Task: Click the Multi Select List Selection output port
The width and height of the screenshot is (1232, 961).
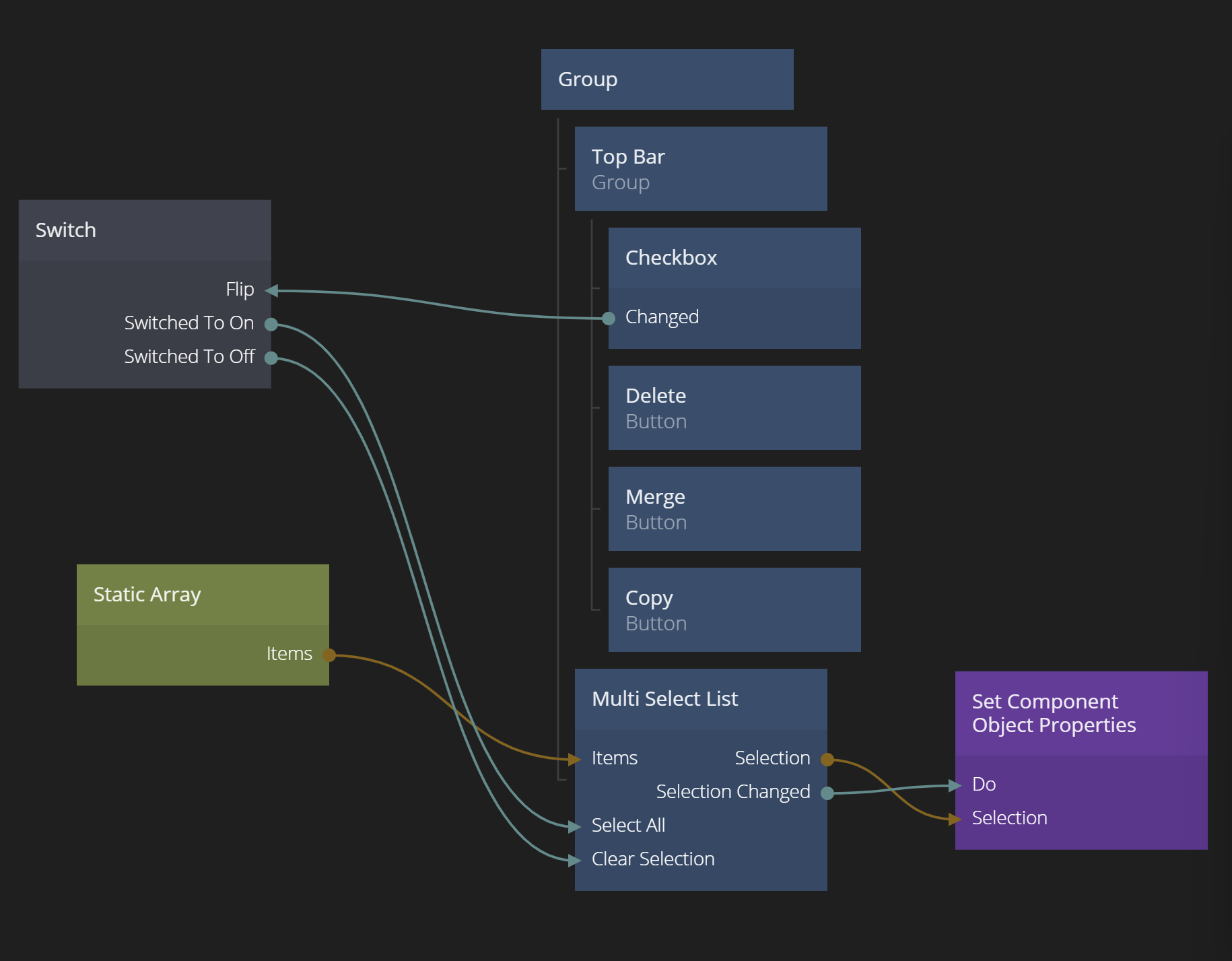Action: click(827, 760)
